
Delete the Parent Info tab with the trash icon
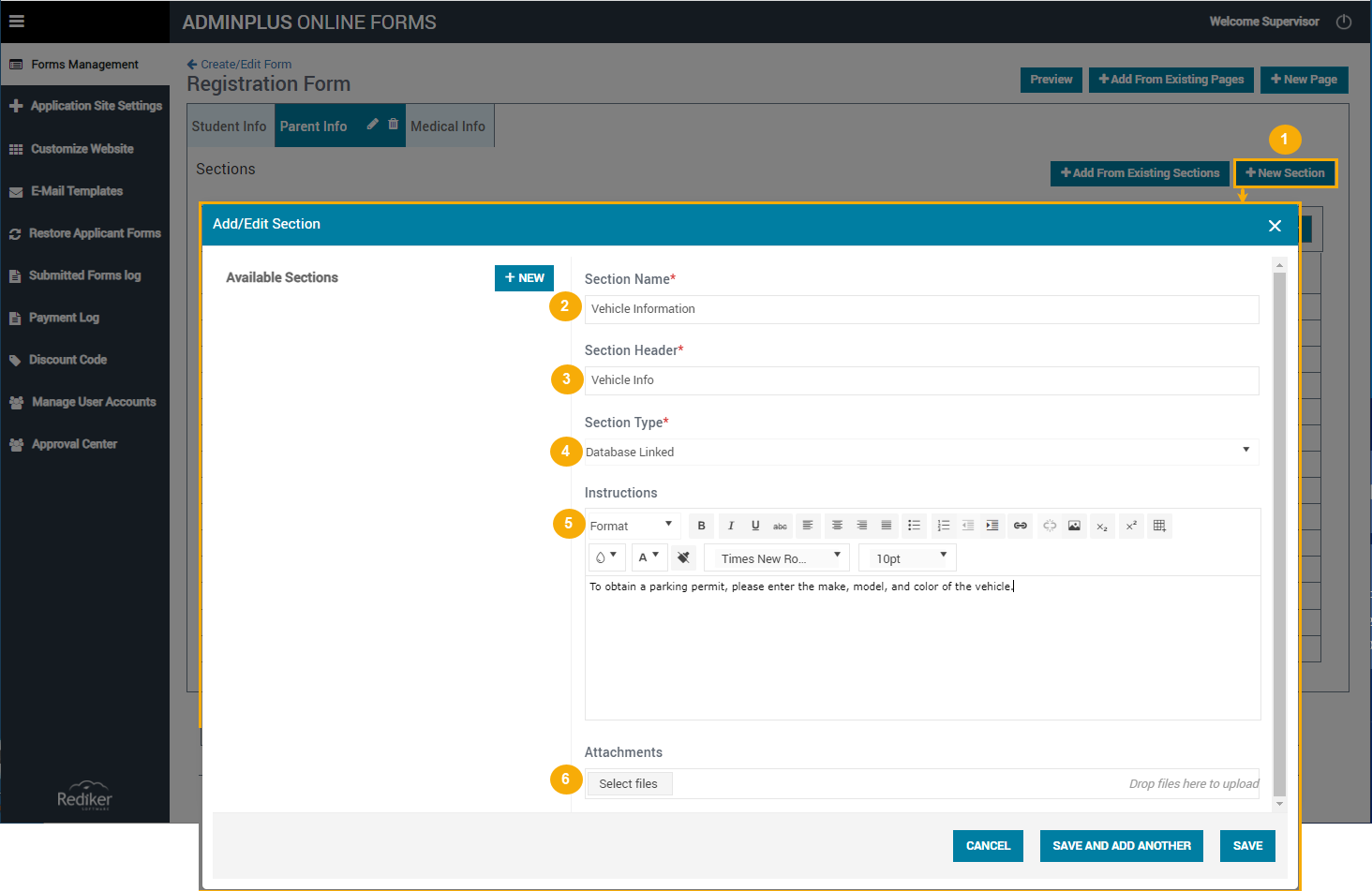point(393,124)
